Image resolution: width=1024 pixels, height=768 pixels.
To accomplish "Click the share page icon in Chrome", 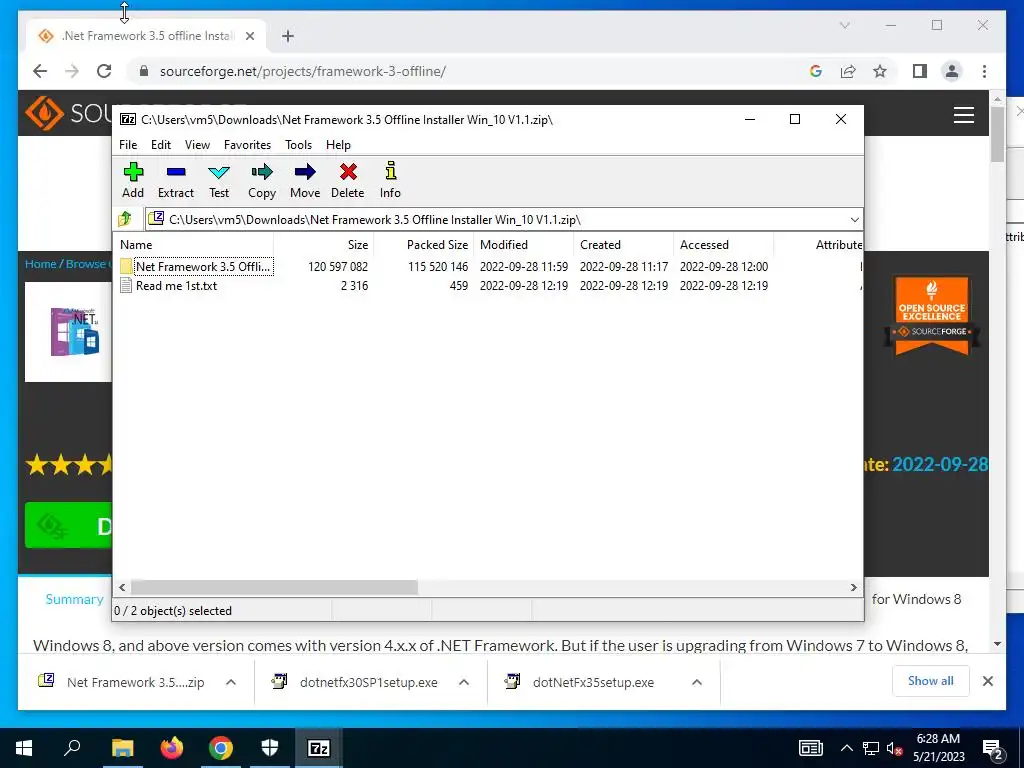I will (848, 71).
